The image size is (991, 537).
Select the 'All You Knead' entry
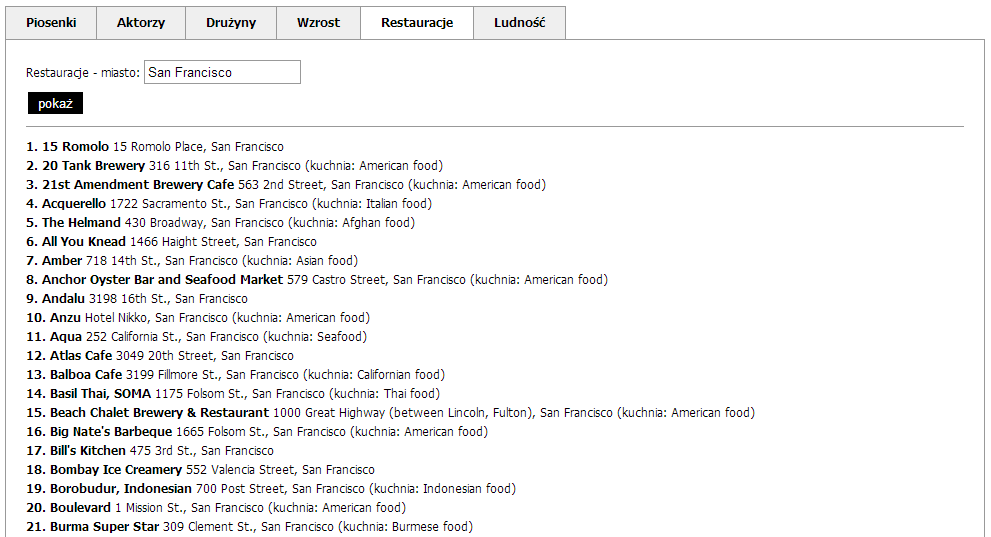click(171, 241)
